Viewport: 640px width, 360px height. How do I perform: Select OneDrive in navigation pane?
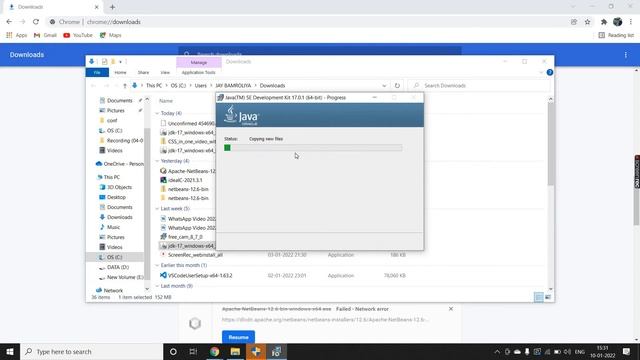click(119, 164)
